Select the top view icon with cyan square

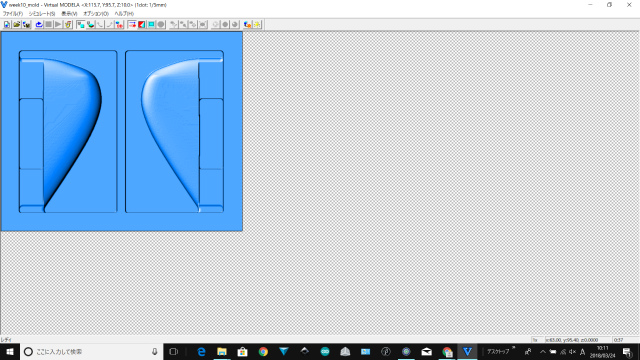[x=80, y=24]
